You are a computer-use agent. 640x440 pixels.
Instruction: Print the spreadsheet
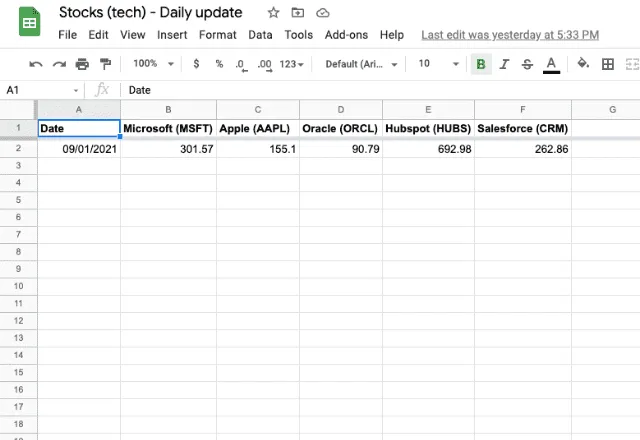click(x=82, y=64)
